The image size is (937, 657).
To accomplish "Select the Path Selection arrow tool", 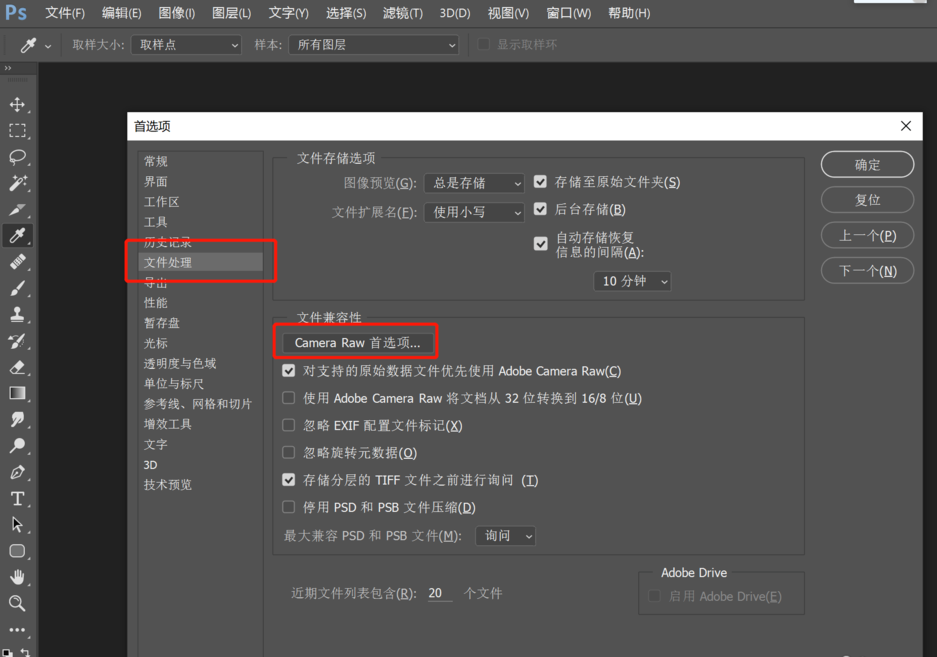I will point(17,525).
